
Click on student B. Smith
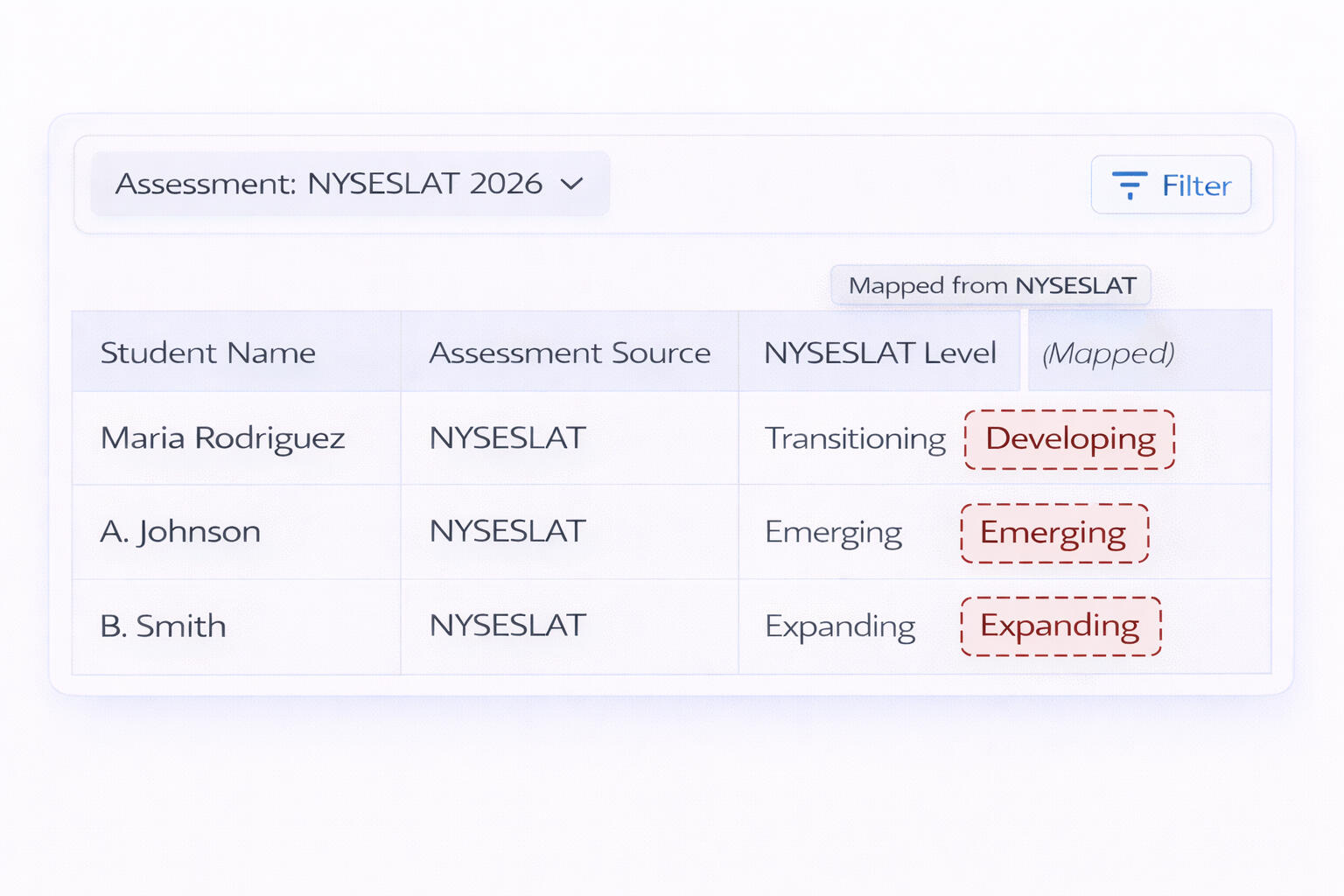click(x=164, y=626)
